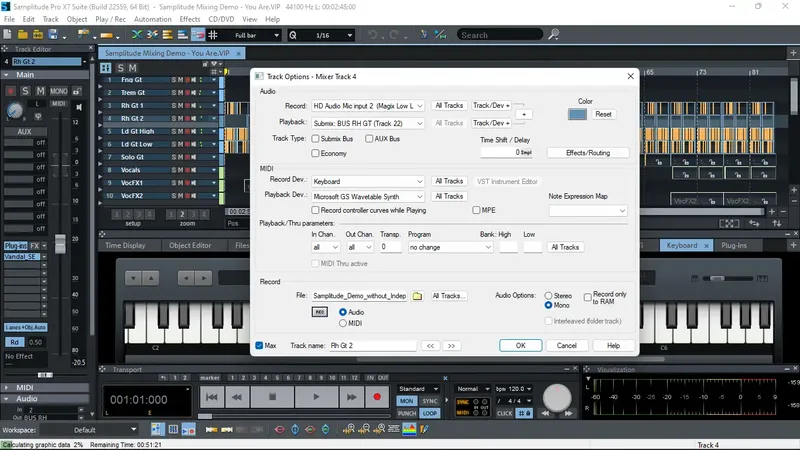The height and width of the screenshot is (450, 800).
Task: Click the transport Play button
Action: (315, 397)
